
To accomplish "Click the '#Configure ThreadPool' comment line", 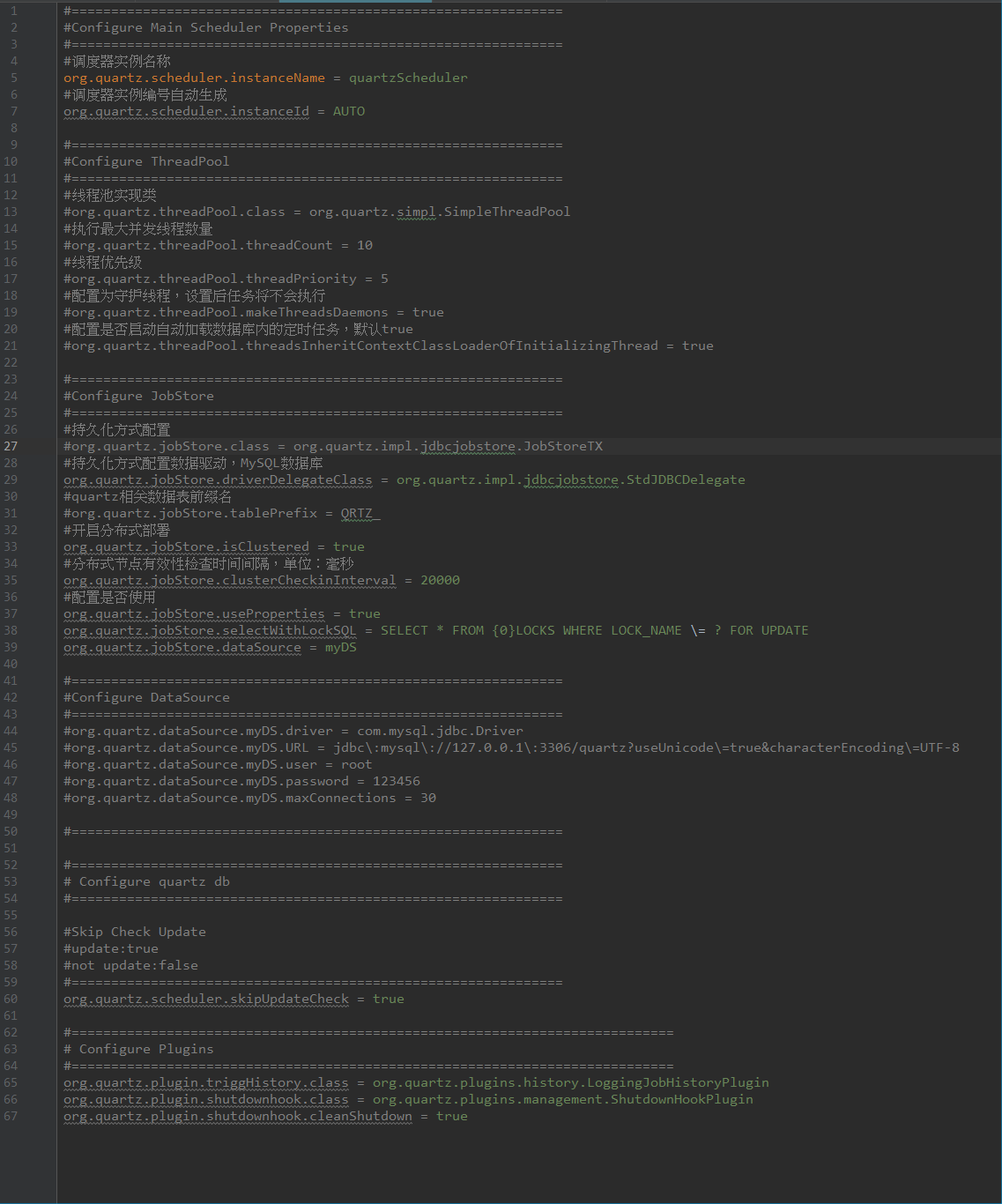I will pyautogui.click(x=146, y=161).
